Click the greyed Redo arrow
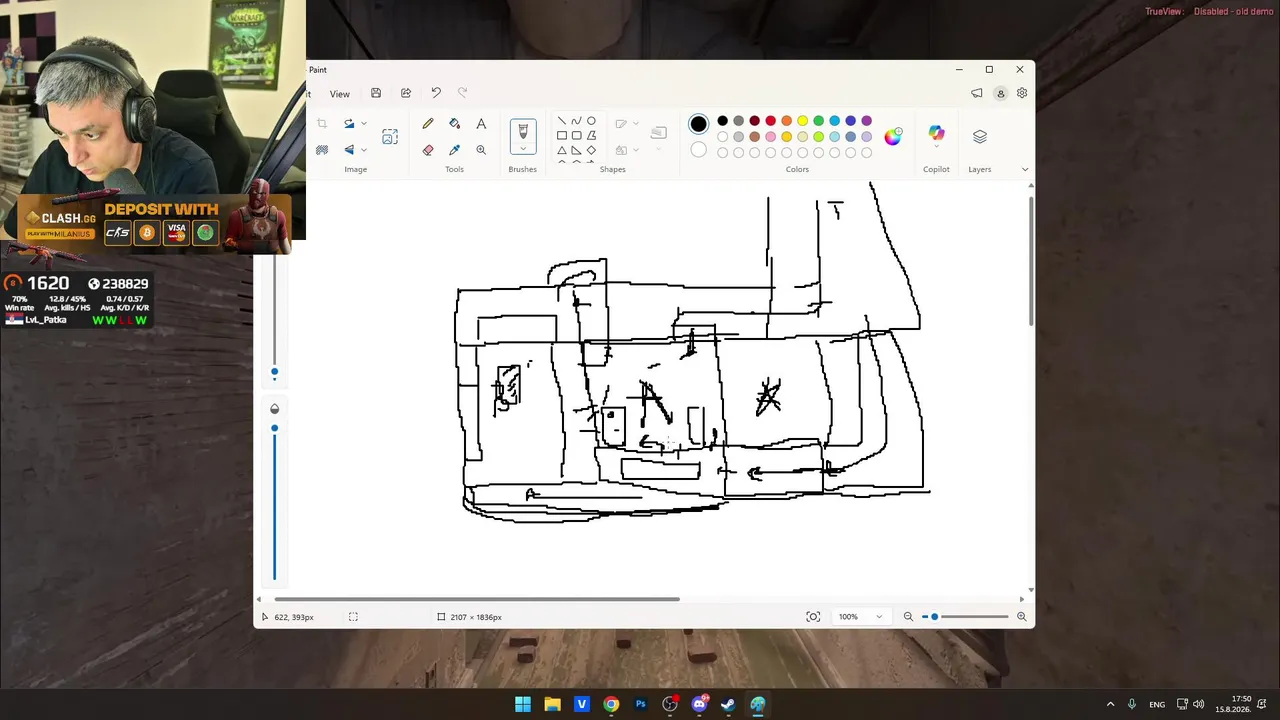The height and width of the screenshot is (720, 1280). coord(462,93)
